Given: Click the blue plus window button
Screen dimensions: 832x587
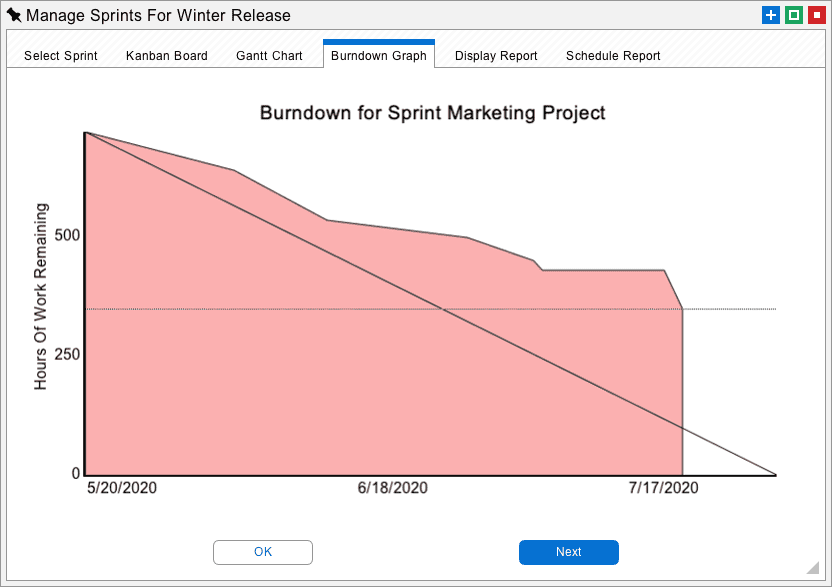Looking at the screenshot, I should [x=770, y=15].
